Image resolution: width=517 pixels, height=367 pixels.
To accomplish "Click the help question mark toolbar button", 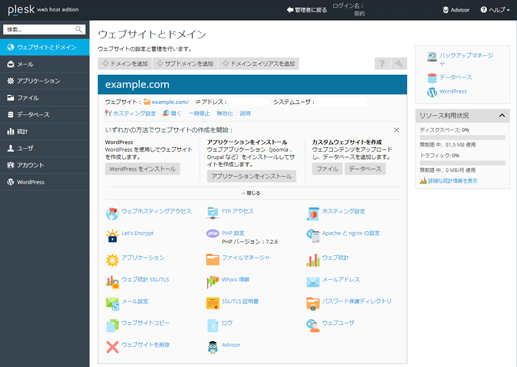I will [382, 64].
